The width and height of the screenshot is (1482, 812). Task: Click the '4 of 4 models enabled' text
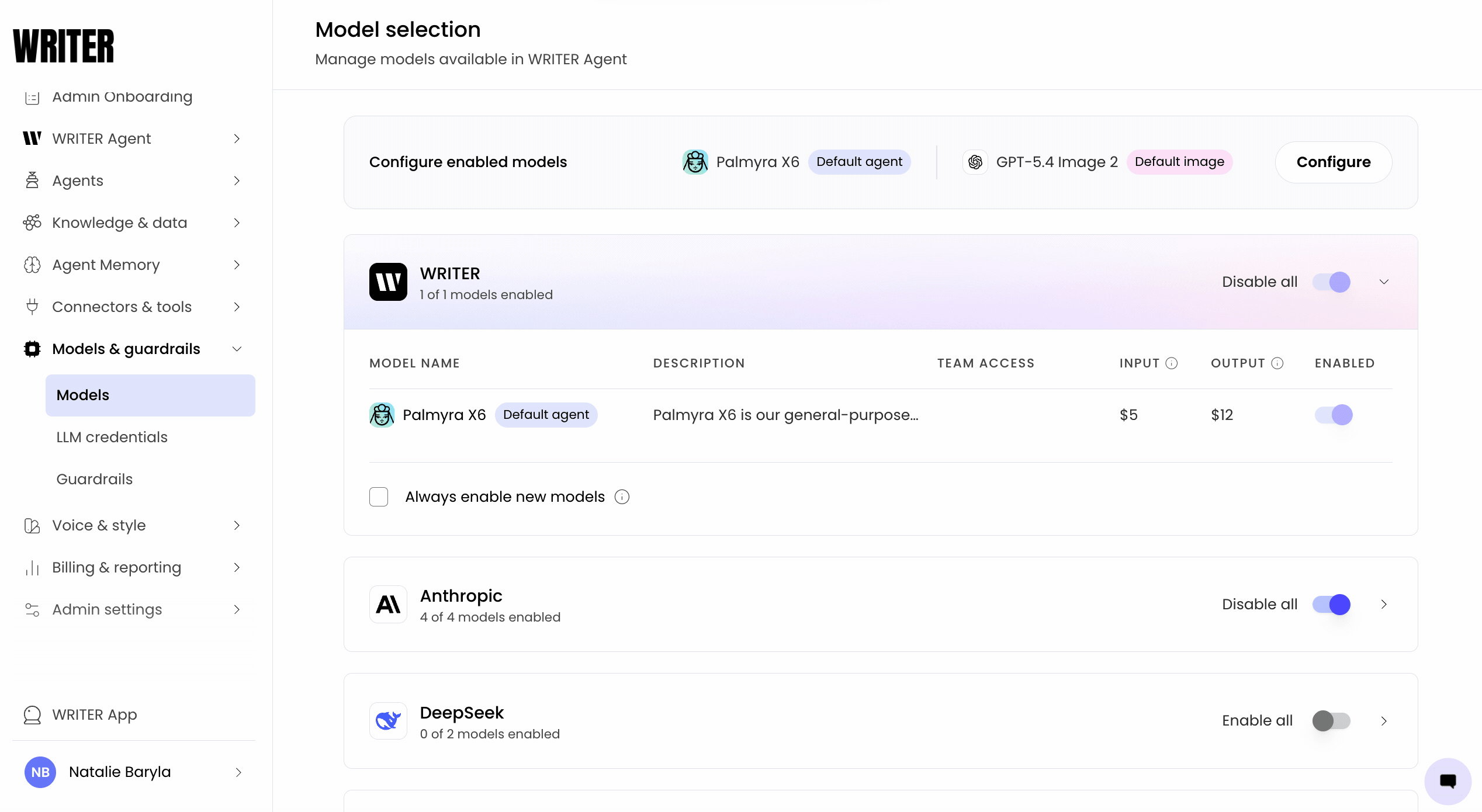click(490, 617)
